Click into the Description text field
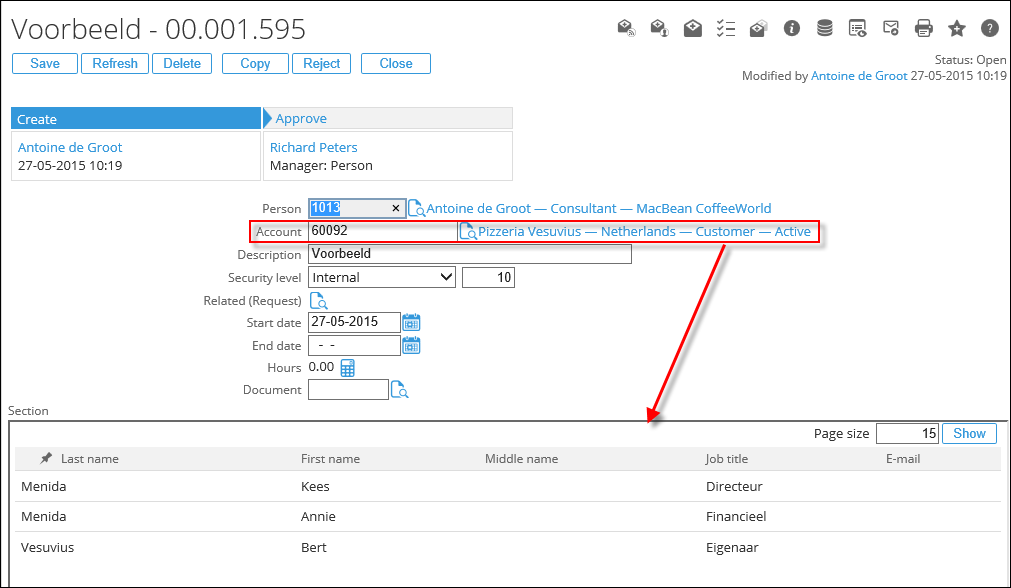 coord(469,254)
